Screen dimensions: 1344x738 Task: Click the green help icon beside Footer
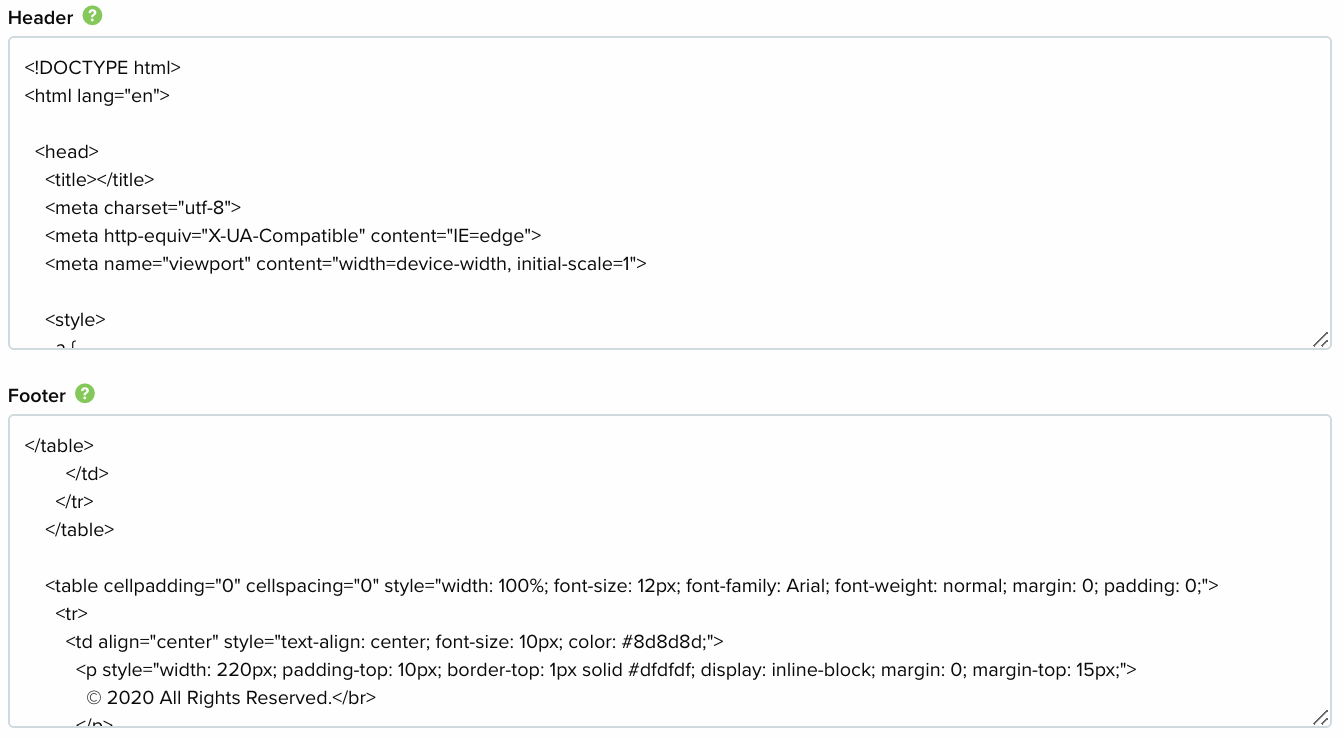[x=85, y=394]
